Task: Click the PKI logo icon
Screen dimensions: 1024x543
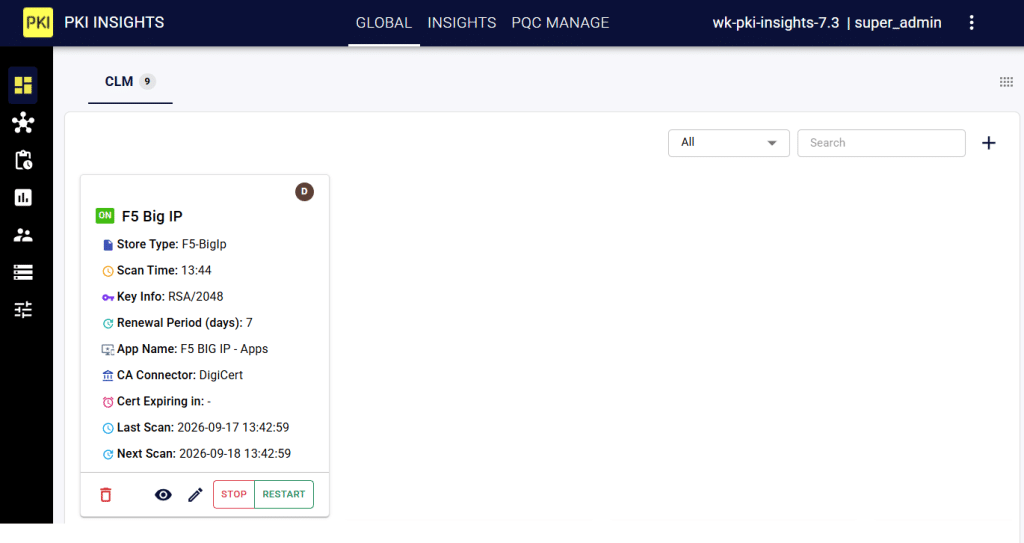Action: pos(38,23)
